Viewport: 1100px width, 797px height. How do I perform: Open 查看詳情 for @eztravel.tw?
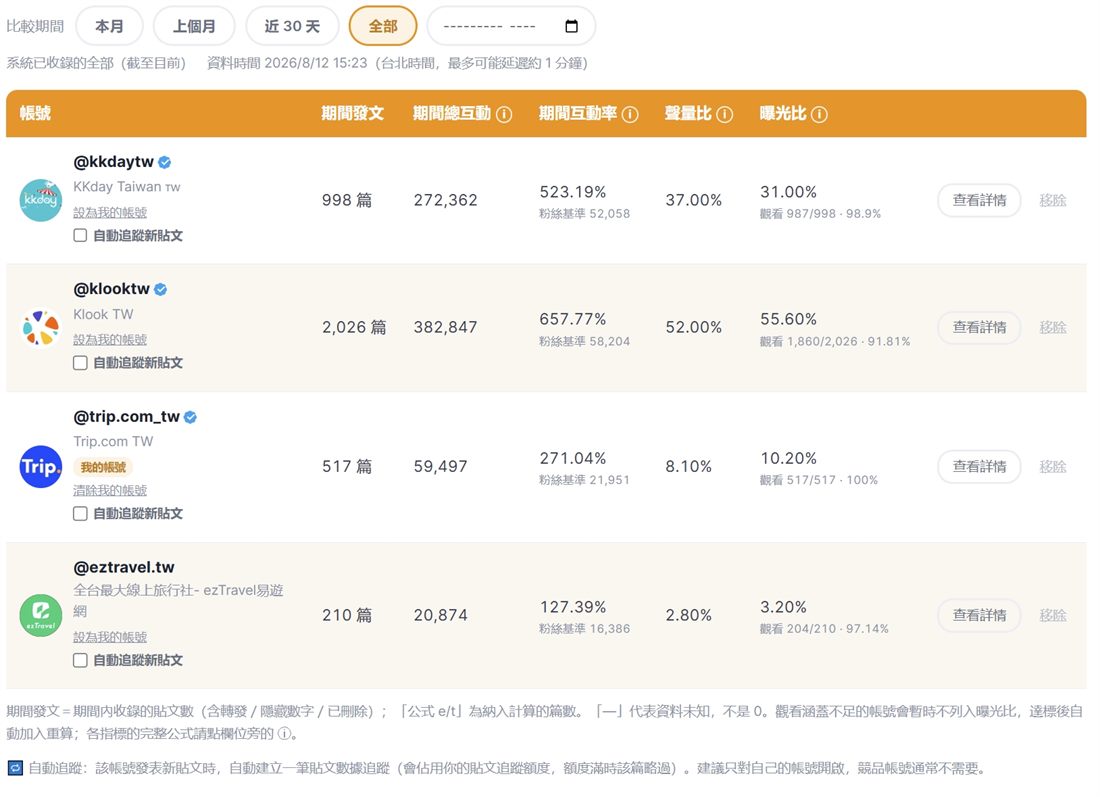(x=979, y=615)
